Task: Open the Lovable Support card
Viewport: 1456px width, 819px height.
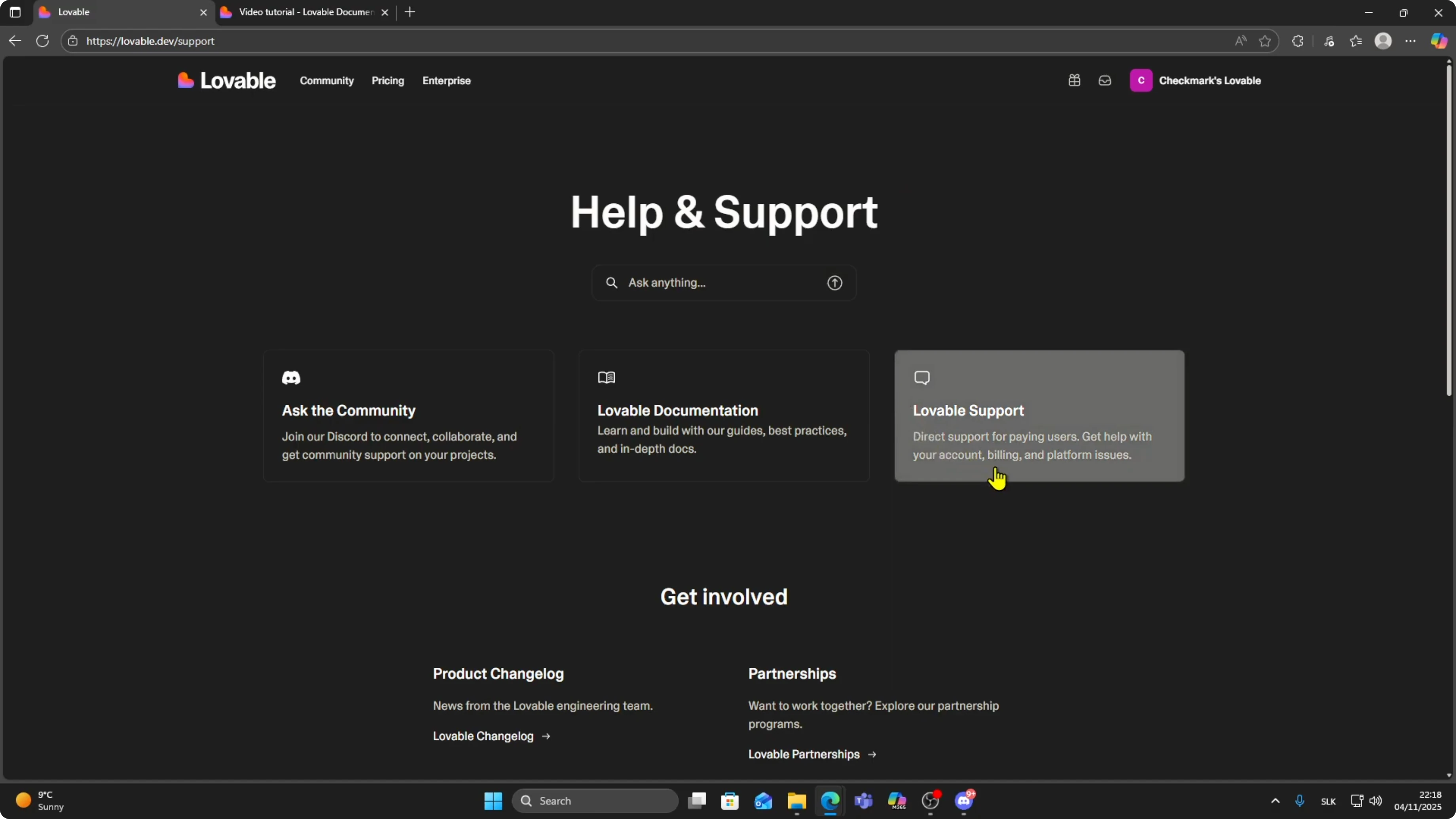Action: pyautogui.click(x=1039, y=416)
